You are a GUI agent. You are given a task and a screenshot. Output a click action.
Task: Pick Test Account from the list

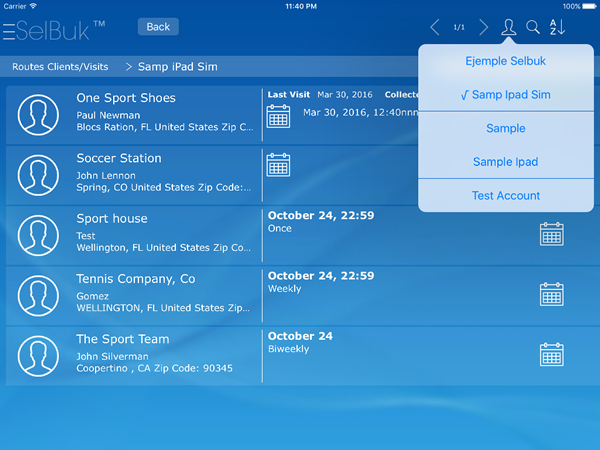click(505, 196)
